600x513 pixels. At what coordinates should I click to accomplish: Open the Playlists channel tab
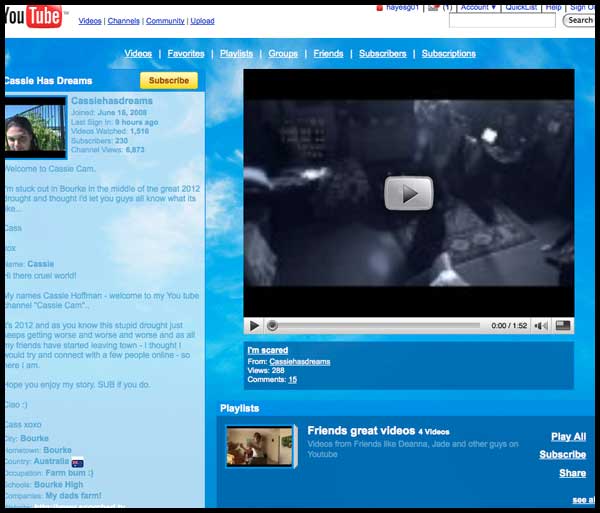[237, 53]
